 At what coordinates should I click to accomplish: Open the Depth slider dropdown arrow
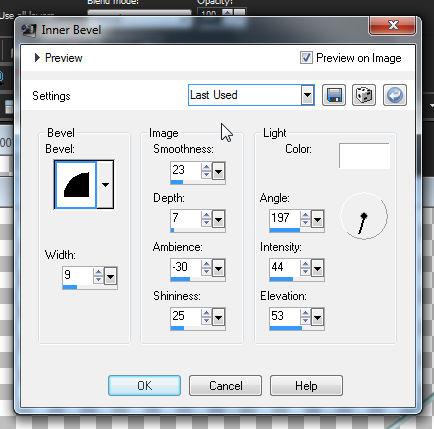coord(219,219)
